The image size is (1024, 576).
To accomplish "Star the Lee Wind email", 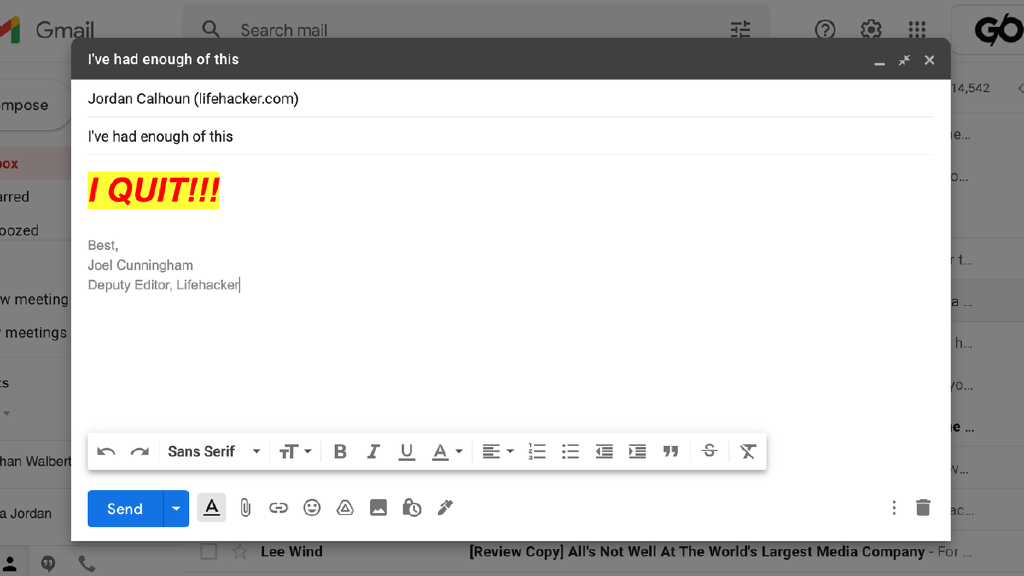I will coord(240,552).
